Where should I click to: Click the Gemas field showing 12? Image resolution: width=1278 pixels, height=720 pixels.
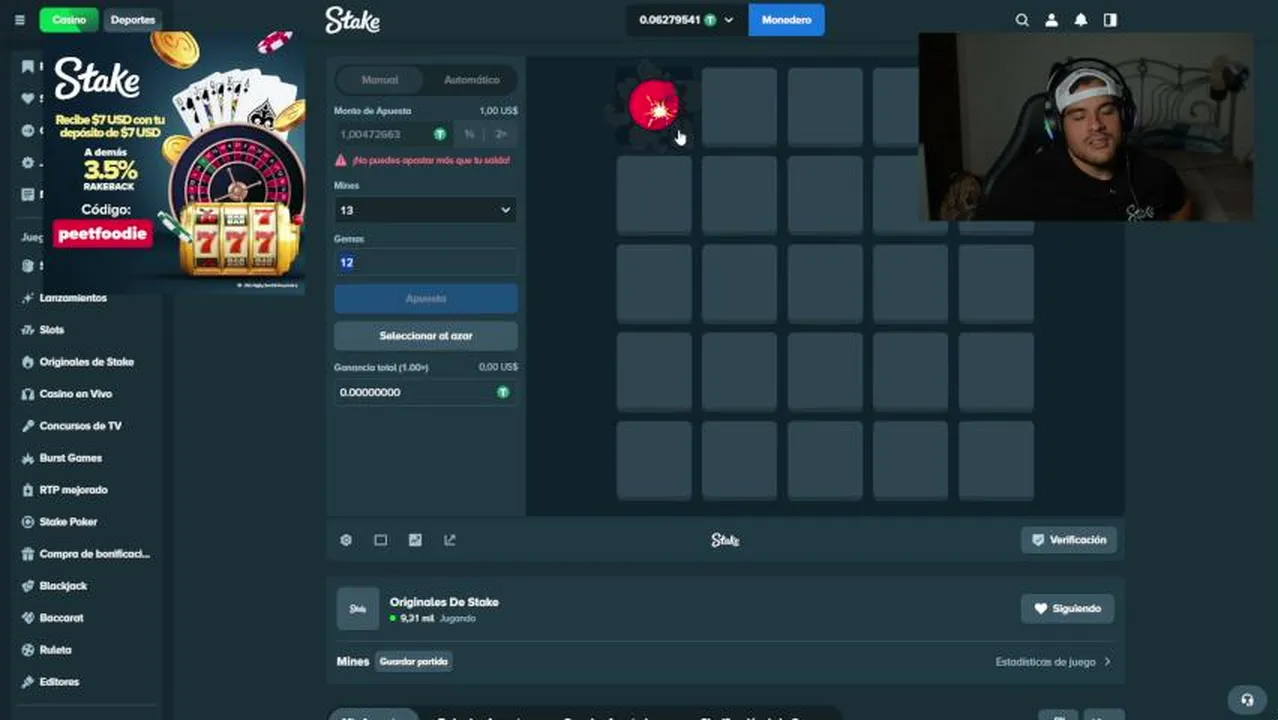pos(426,262)
